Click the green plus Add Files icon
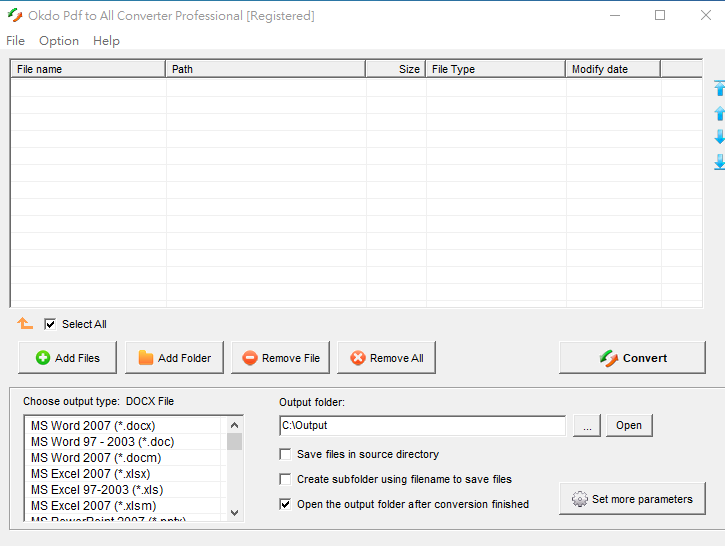Viewport: 725px width, 546px height. (x=43, y=358)
